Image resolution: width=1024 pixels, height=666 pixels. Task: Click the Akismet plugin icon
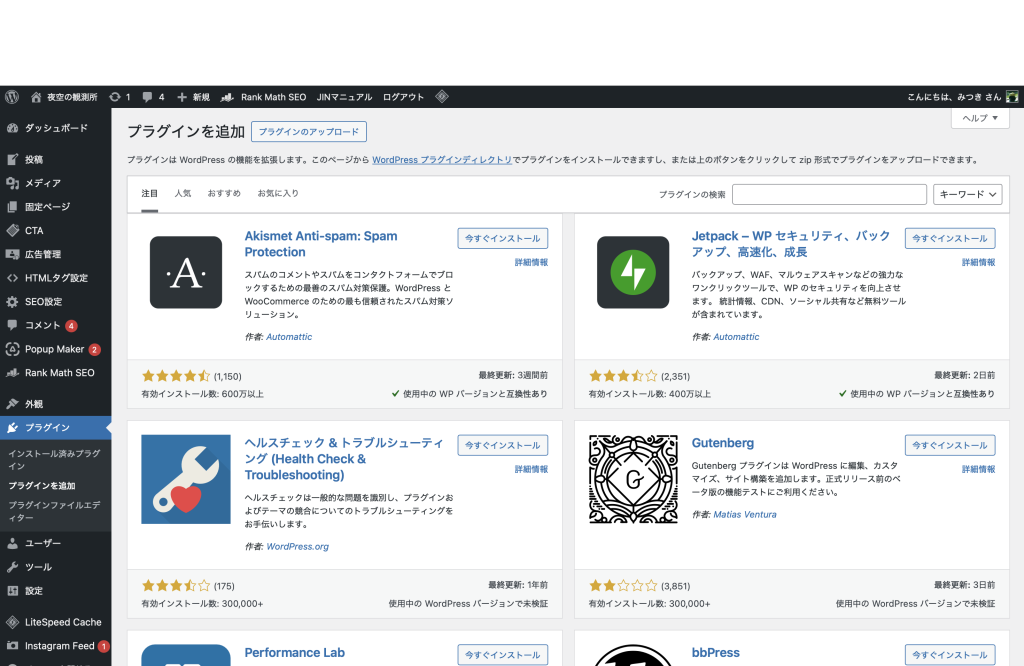click(186, 272)
